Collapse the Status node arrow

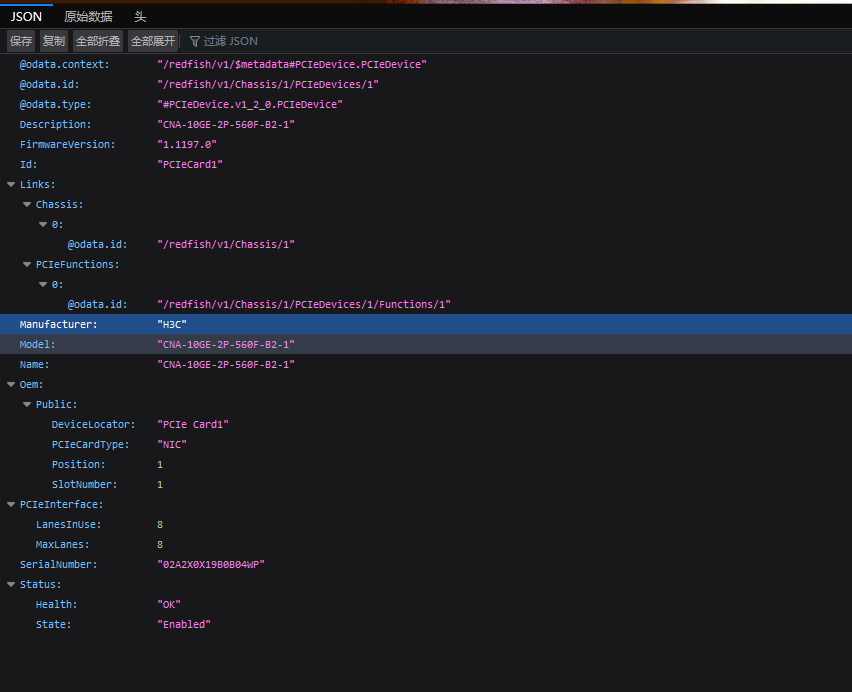pos(11,584)
